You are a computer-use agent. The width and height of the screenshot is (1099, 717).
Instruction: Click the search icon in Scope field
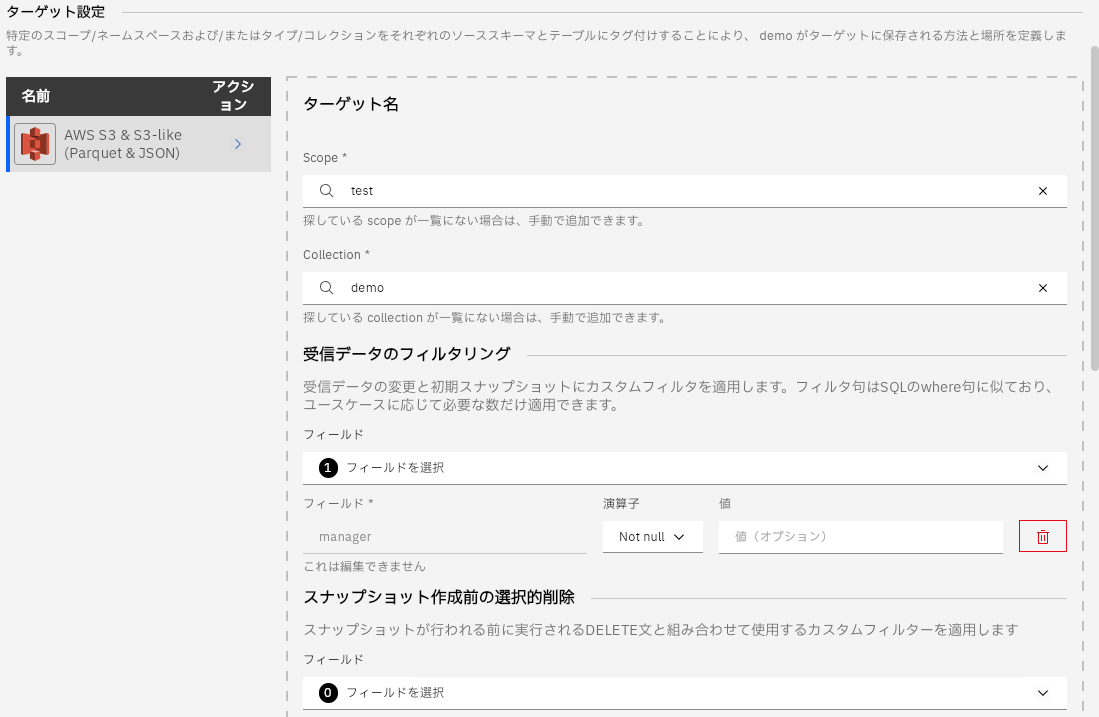327,191
